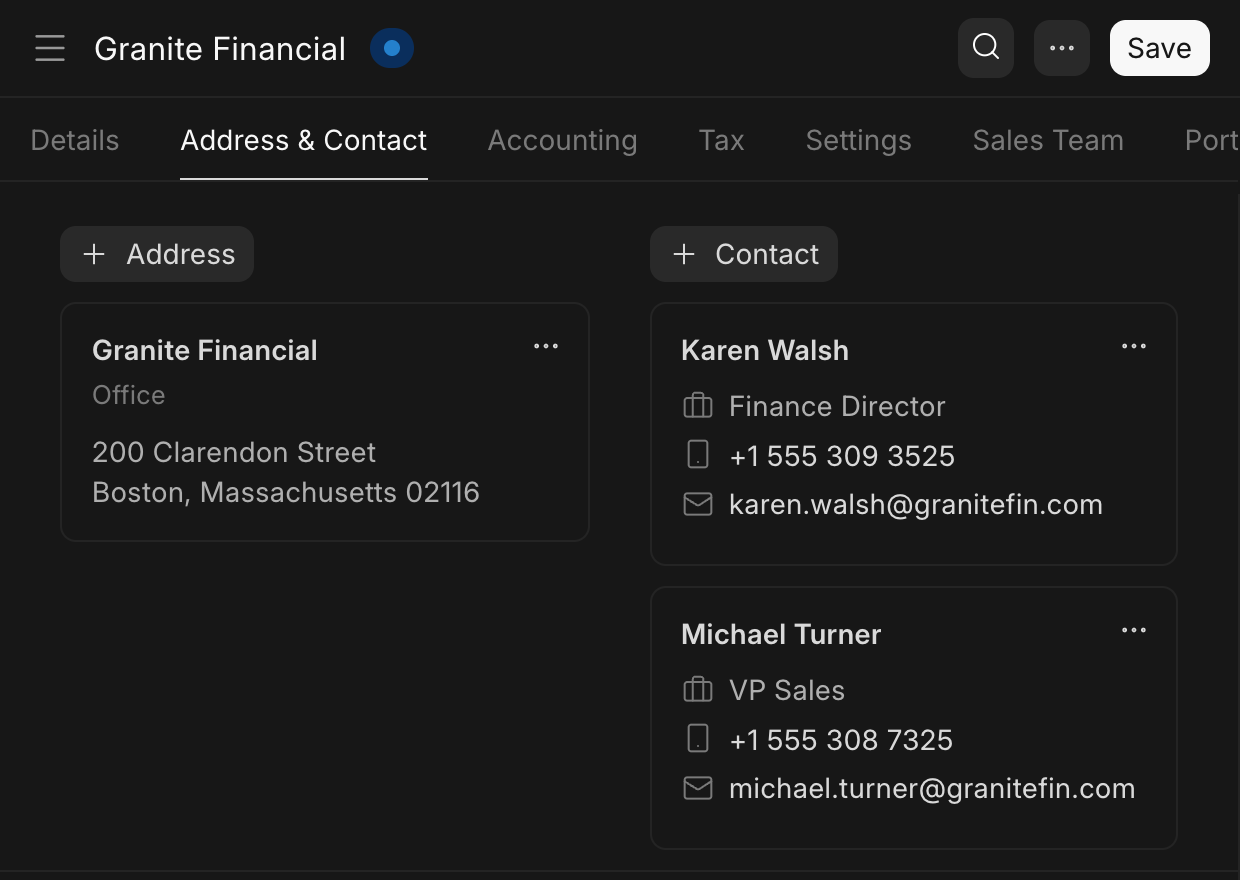1240x880 pixels.
Task: Click briefcase icon next to VP Sales
Action: point(698,690)
